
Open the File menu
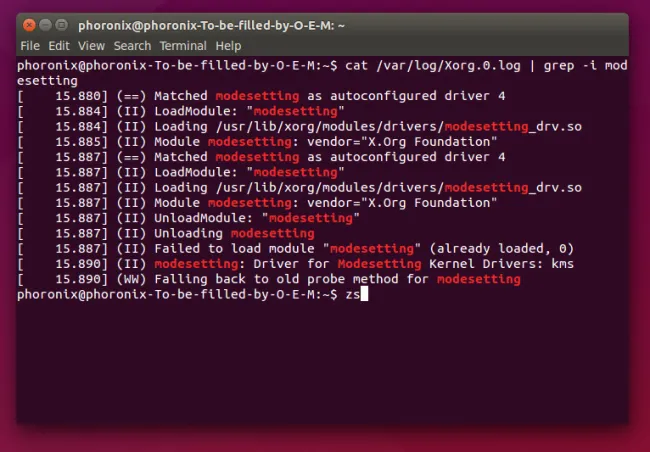pyautogui.click(x=30, y=46)
